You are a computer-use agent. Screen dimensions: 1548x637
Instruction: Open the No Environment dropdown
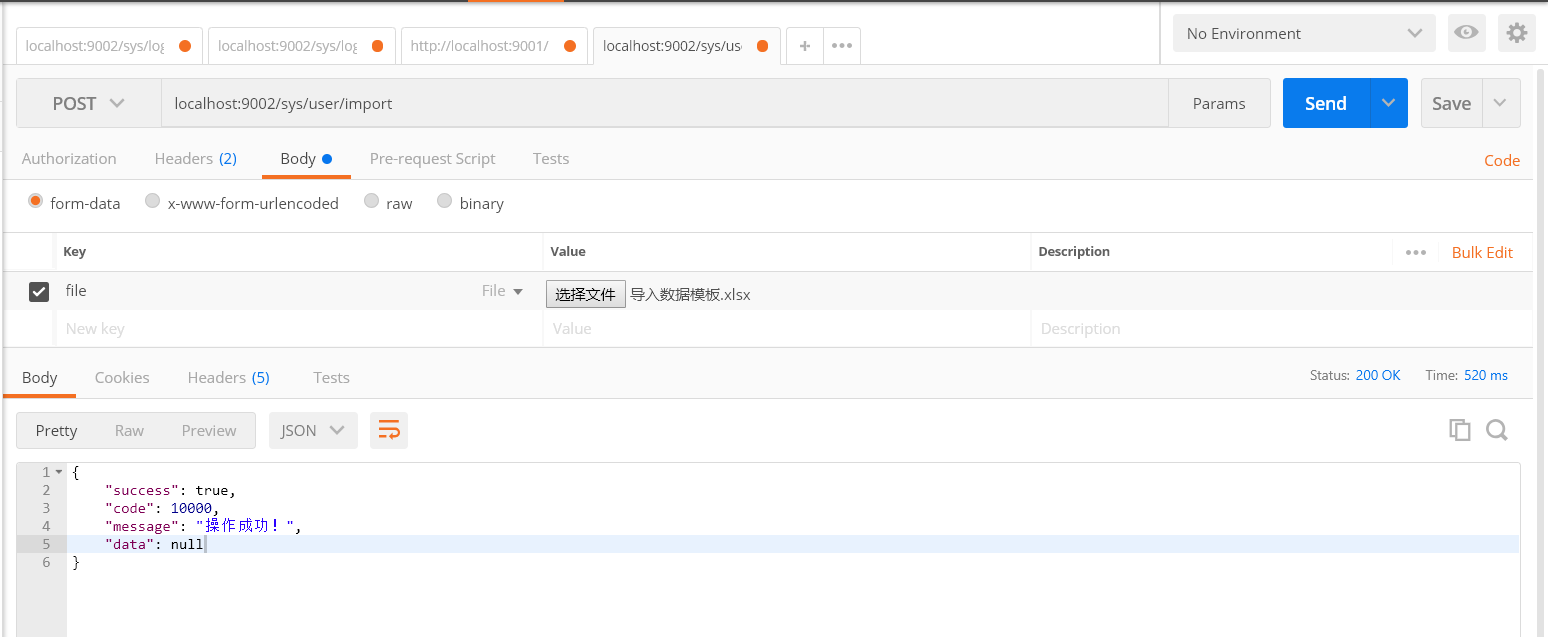tap(1304, 33)
